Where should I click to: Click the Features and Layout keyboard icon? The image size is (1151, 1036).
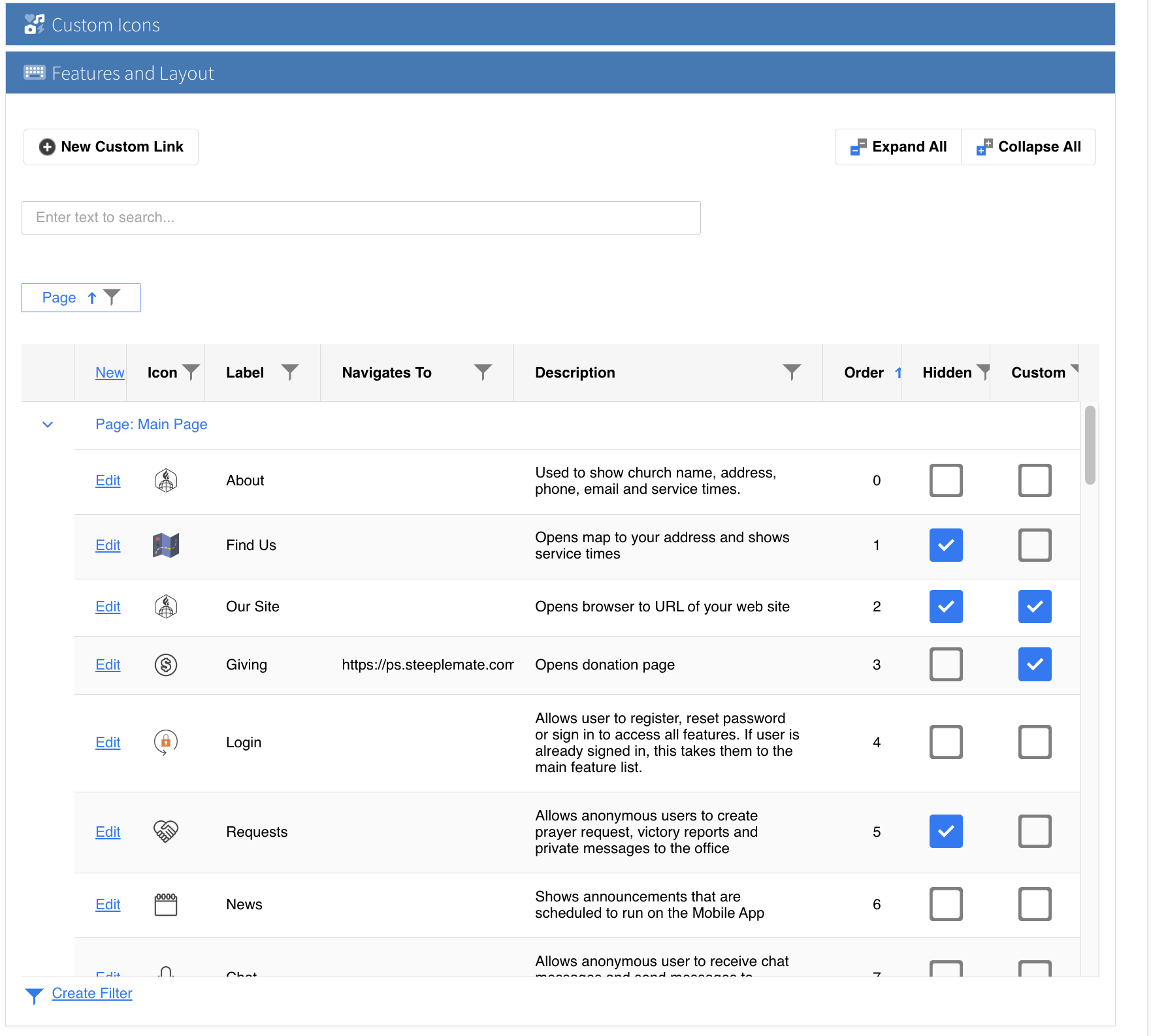coord(34,73)
